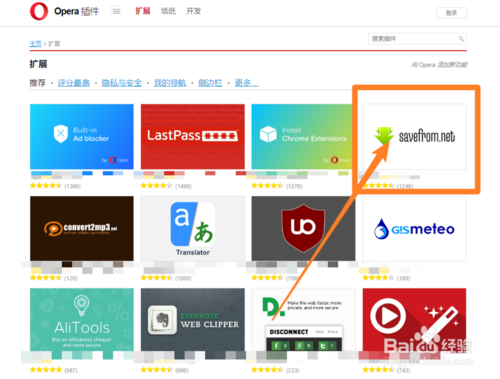Click the 登录 button
Viewport: 500px width, 379px height.
(451, 13)
